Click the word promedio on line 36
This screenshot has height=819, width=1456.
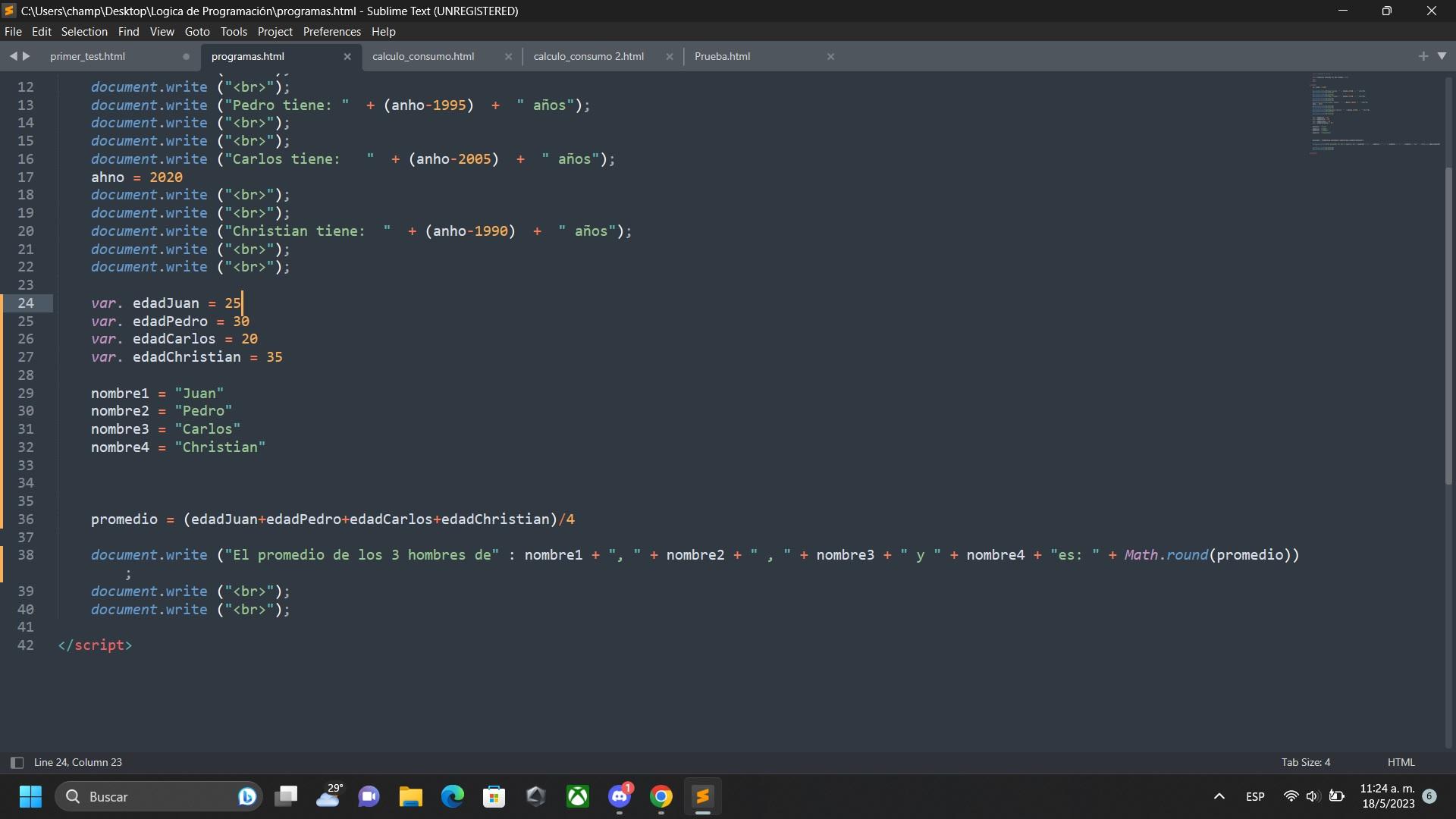(124, 519)
